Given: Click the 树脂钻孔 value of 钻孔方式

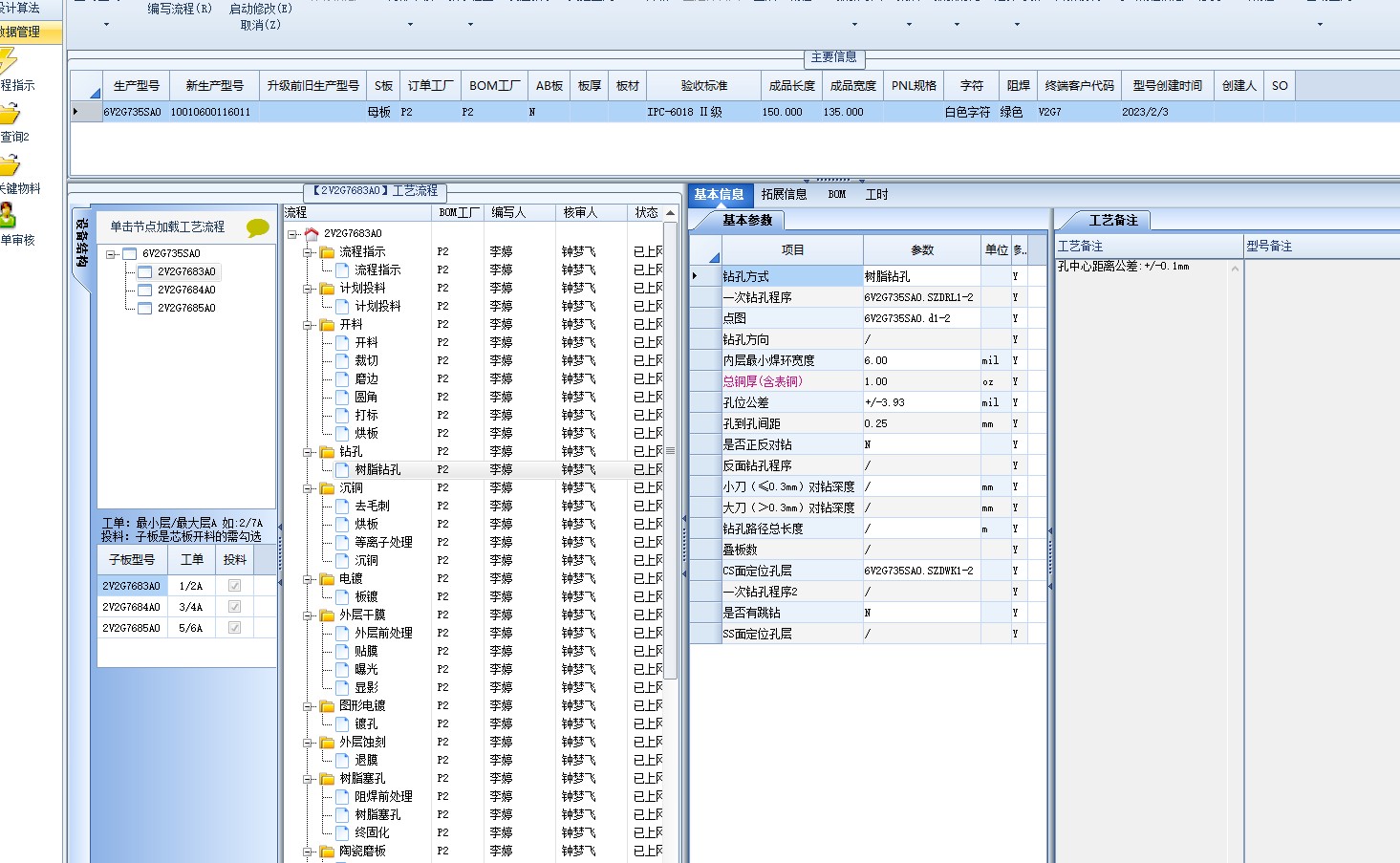Looking at the screenshot, I should (x=921, y=276).
